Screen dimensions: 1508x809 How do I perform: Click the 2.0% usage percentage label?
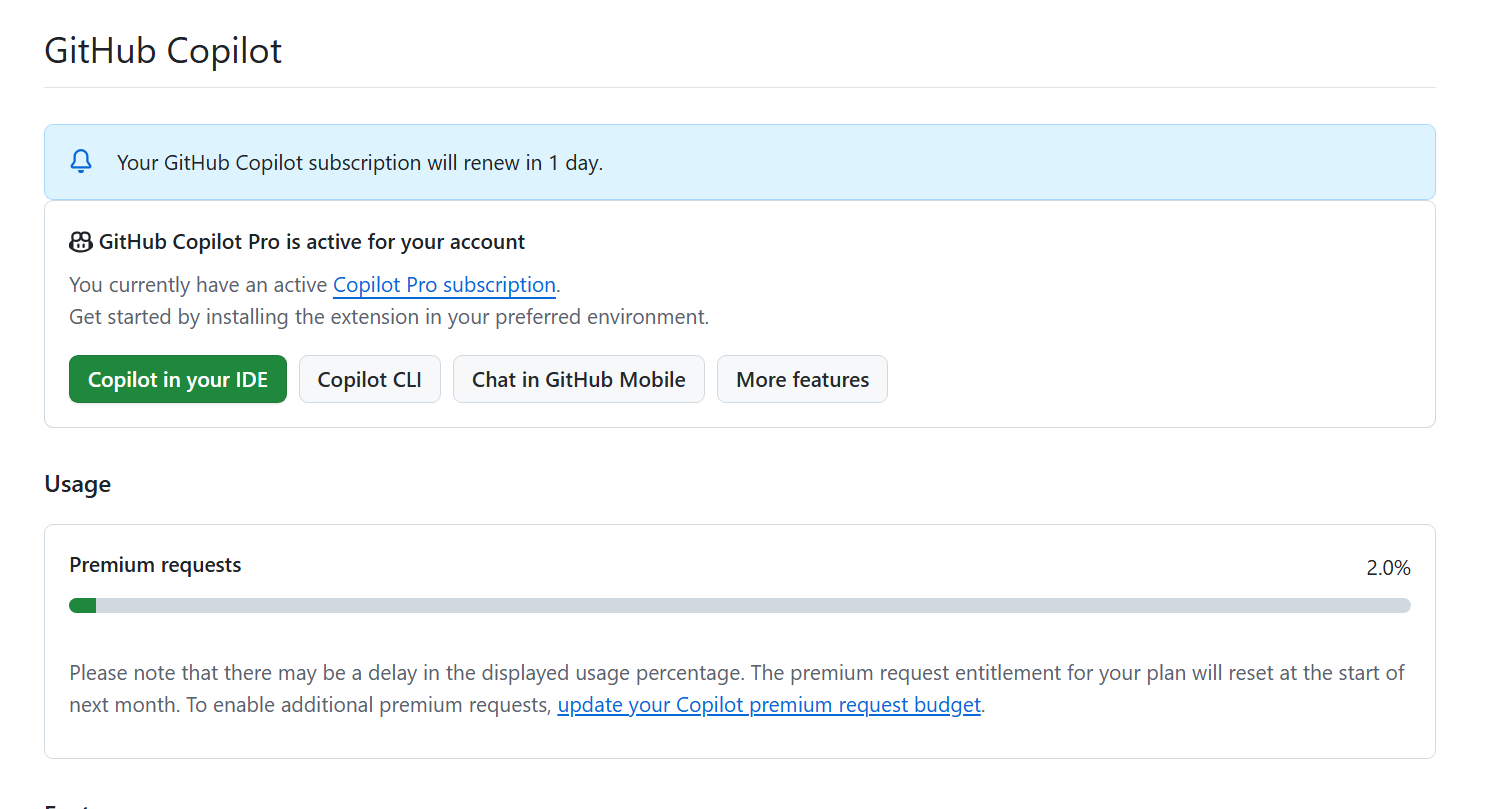point(1388,568)
